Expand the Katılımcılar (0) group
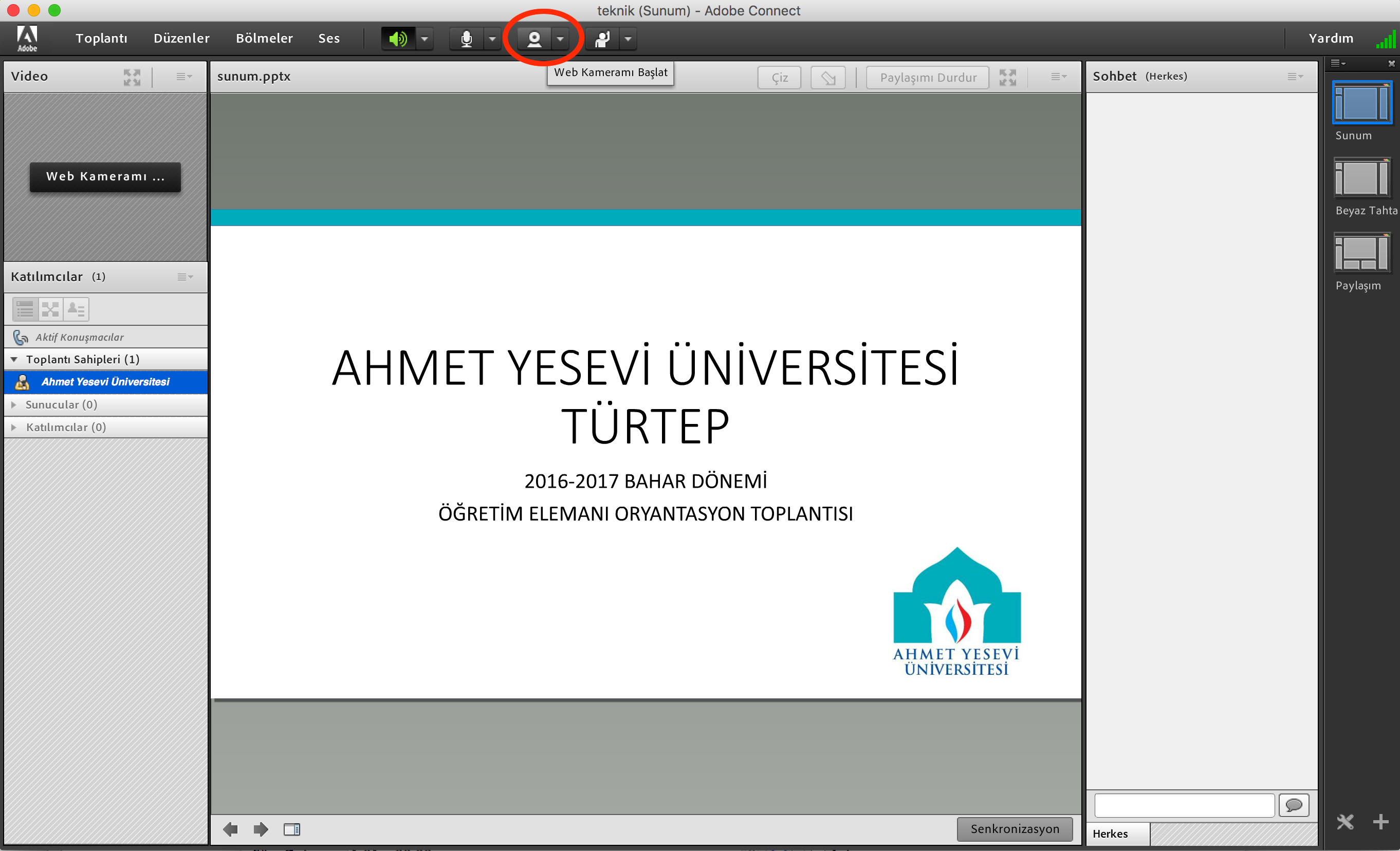This screenshot has width=1400, height=851. pyautogui.click(x=14, y=427)
